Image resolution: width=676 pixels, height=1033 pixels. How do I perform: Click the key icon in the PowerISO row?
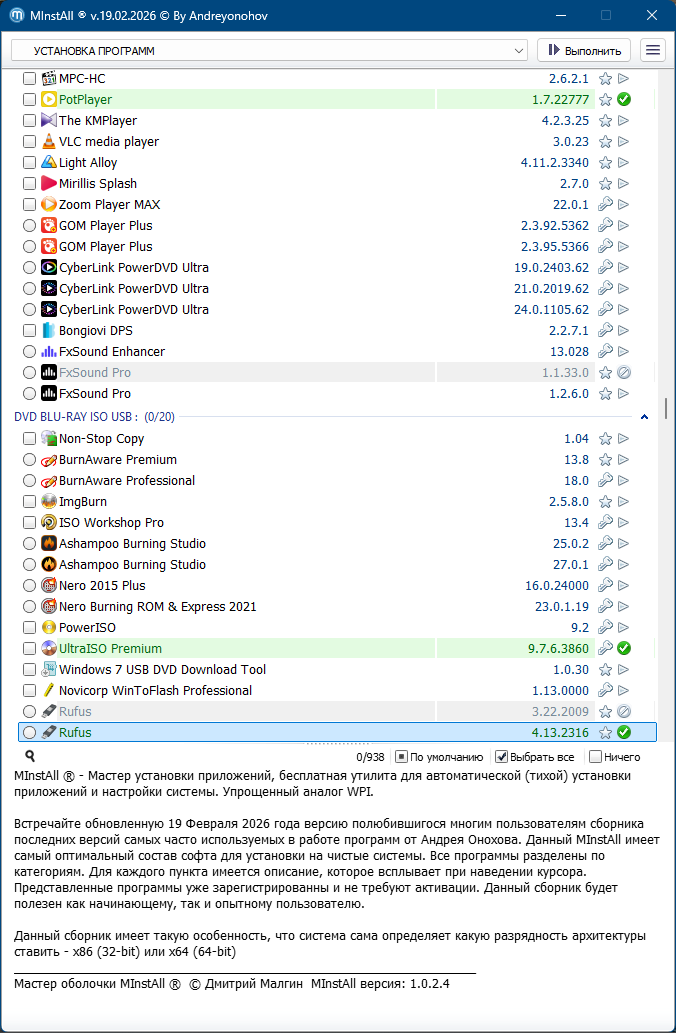point(605,628)
